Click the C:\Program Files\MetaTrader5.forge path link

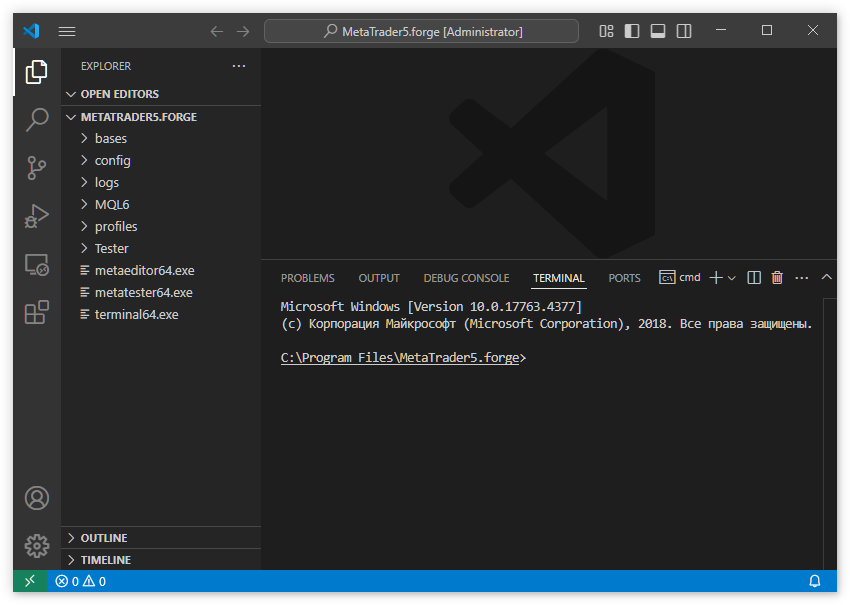coord(400,358)
